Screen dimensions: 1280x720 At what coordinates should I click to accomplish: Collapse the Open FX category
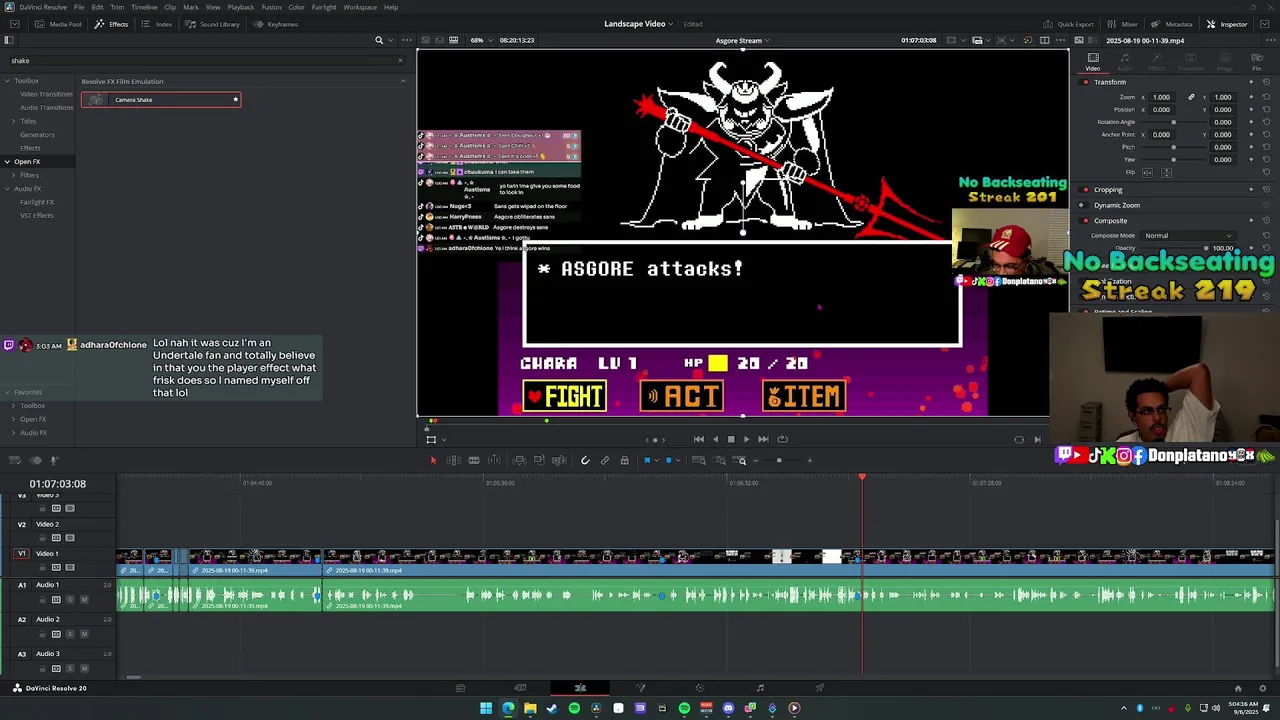tap(7, 162)
